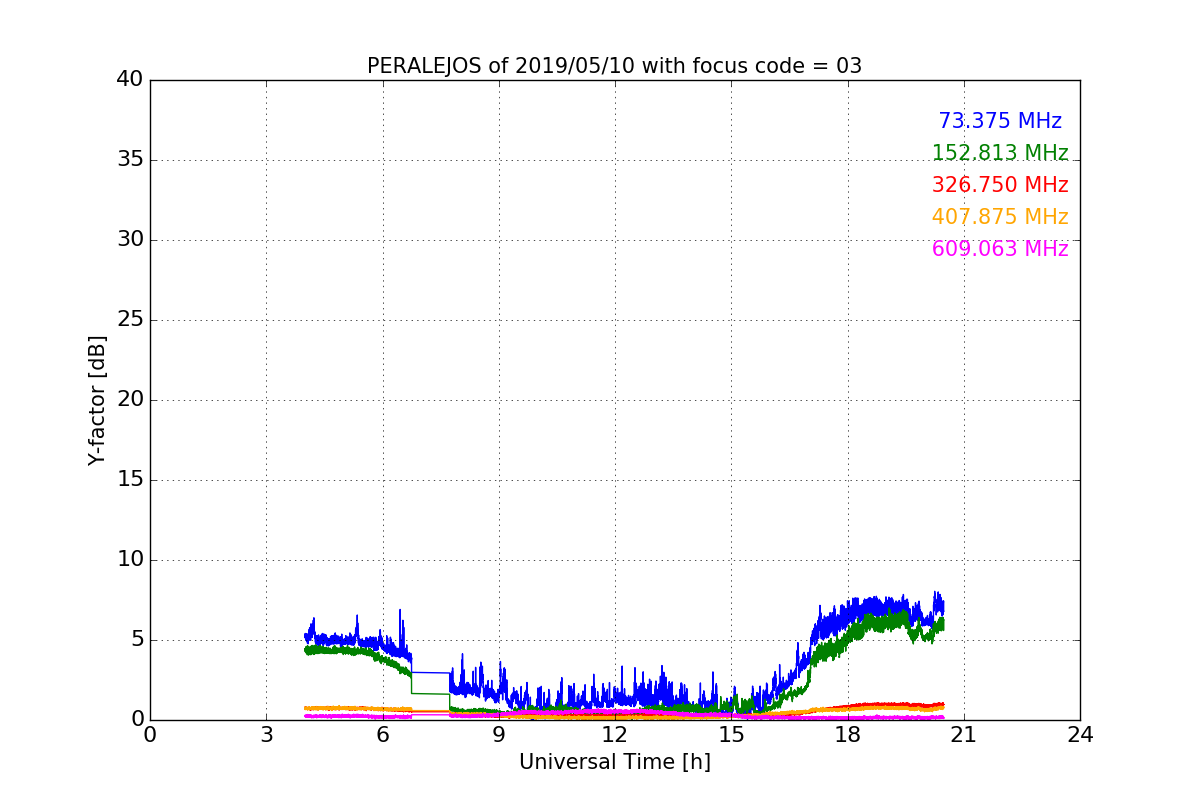This screenshot has height=800, width=1200.
Task: Select the 609.063 MHz legend label
Action: click(x=1000, y=249)
